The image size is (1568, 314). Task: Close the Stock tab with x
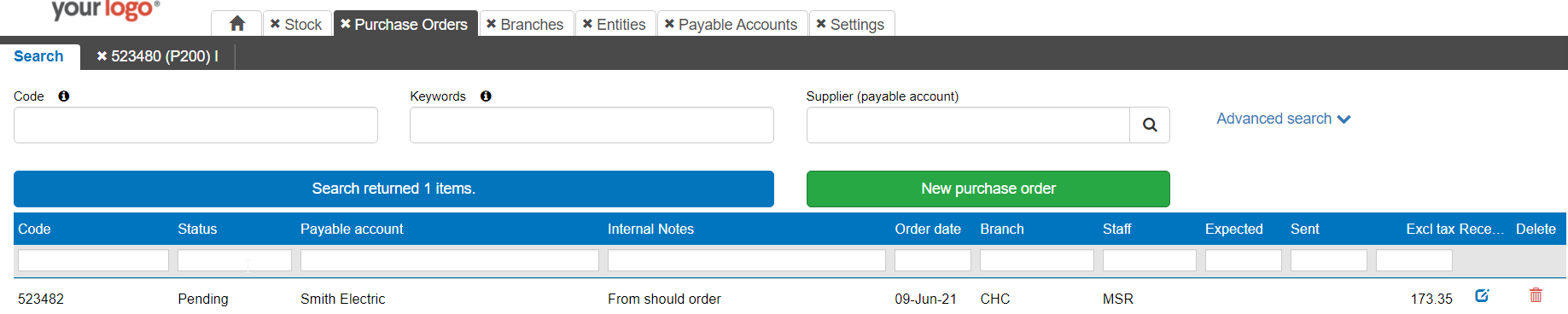[275, 24]
